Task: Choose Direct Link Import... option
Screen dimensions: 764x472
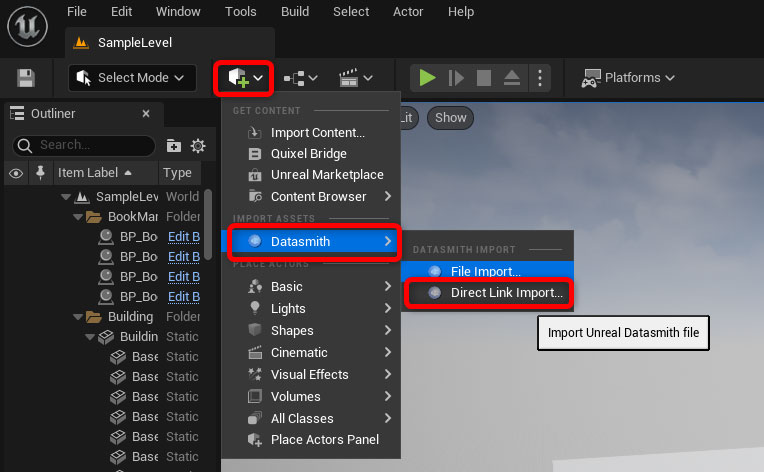Action: coord(487,293)
